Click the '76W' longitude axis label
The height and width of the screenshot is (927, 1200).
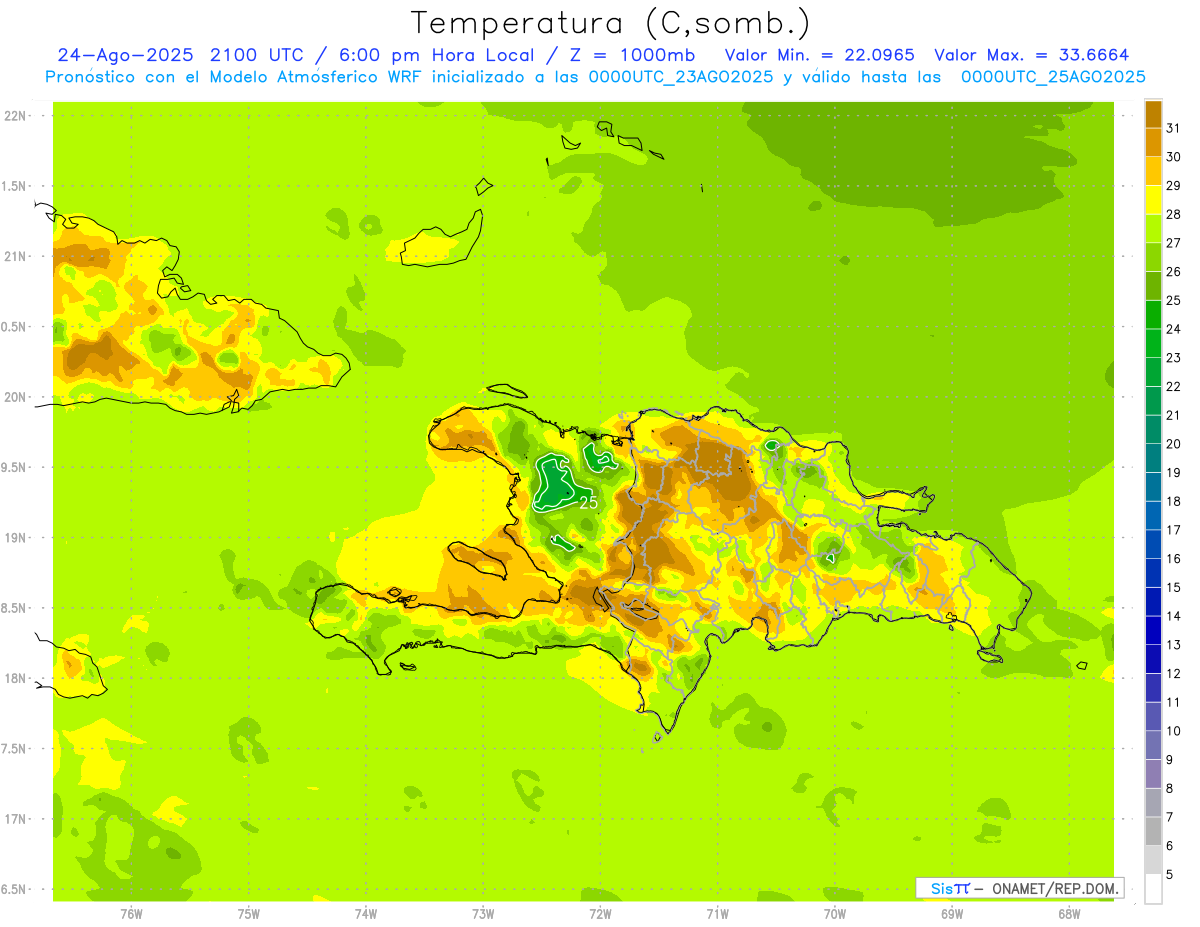(x=131, y=914)
